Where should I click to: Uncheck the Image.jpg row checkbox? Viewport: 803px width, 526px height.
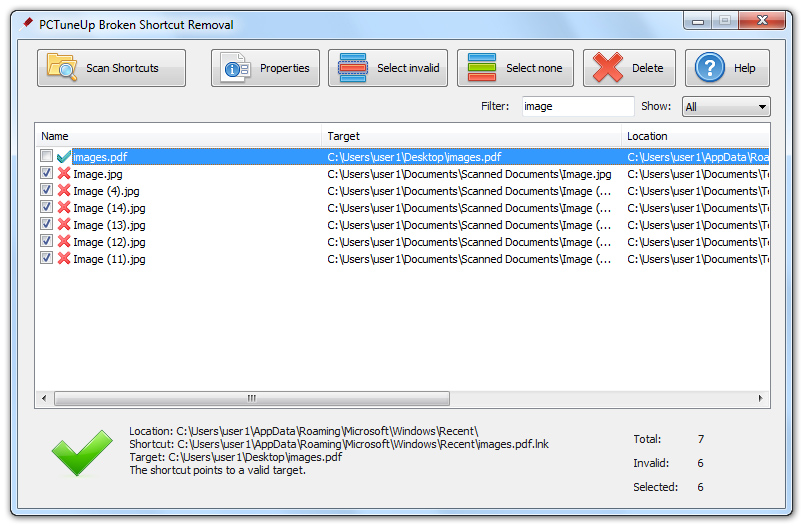tap(46, 173)
